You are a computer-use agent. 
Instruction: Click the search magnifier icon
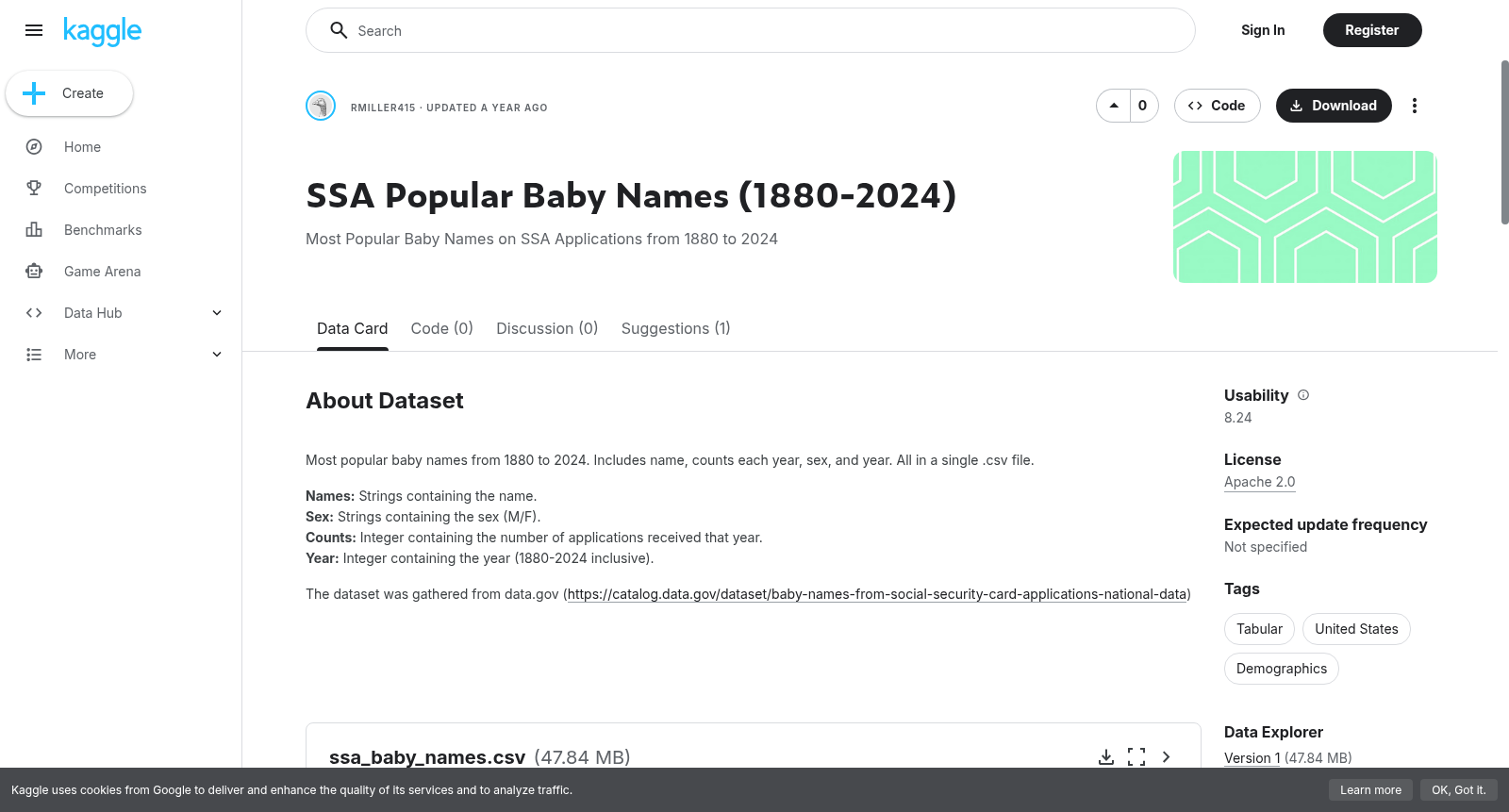(x=339, y=30)
